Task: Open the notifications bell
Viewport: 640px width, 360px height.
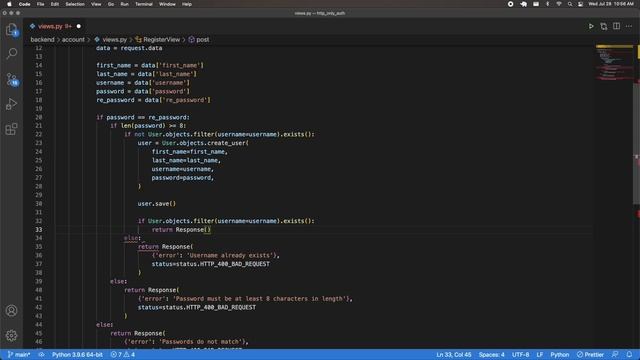Action: pyautogui.click(x=629, y=355)
